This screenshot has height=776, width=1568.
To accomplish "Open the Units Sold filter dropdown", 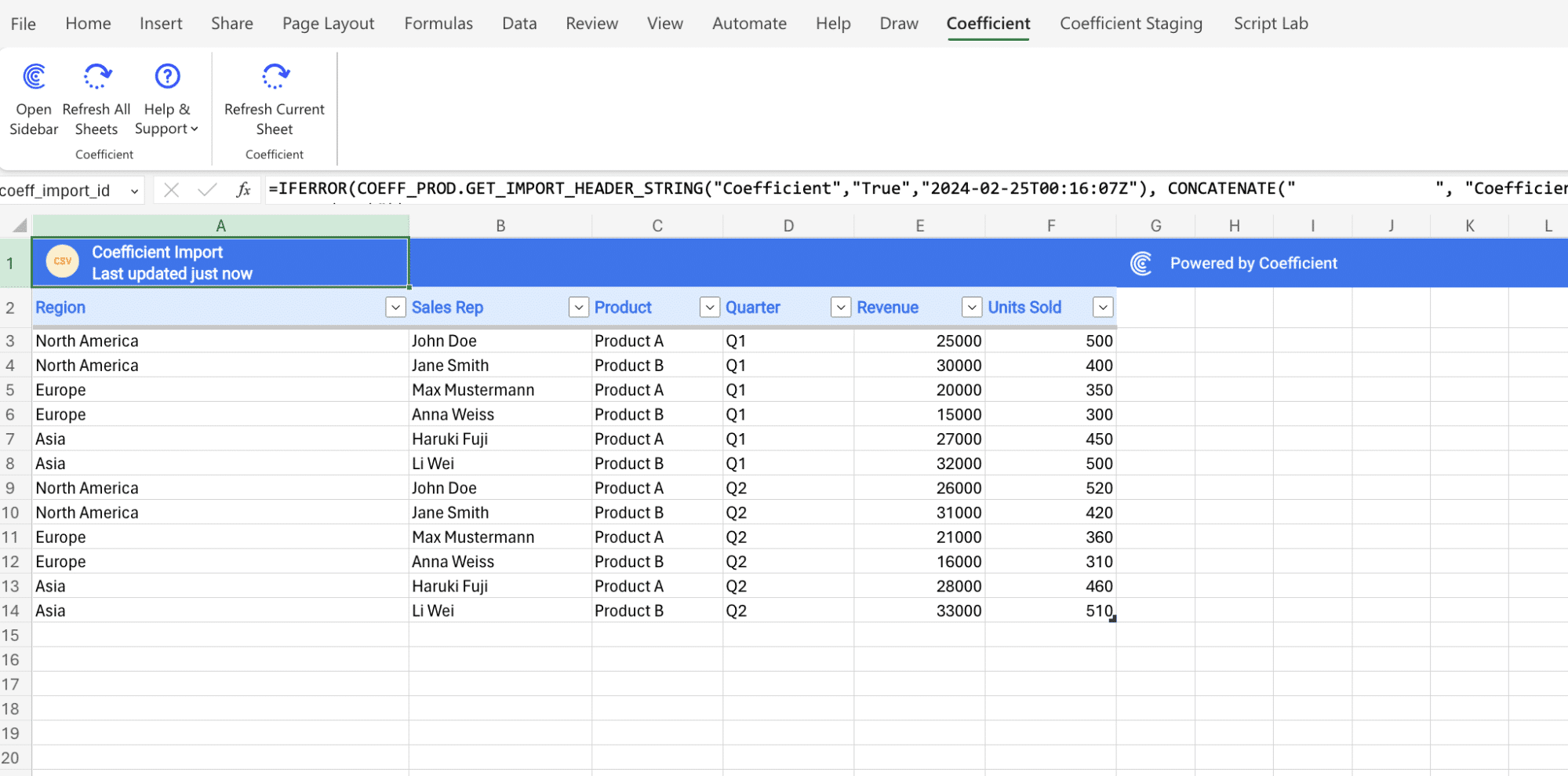I will [1103, 308].
